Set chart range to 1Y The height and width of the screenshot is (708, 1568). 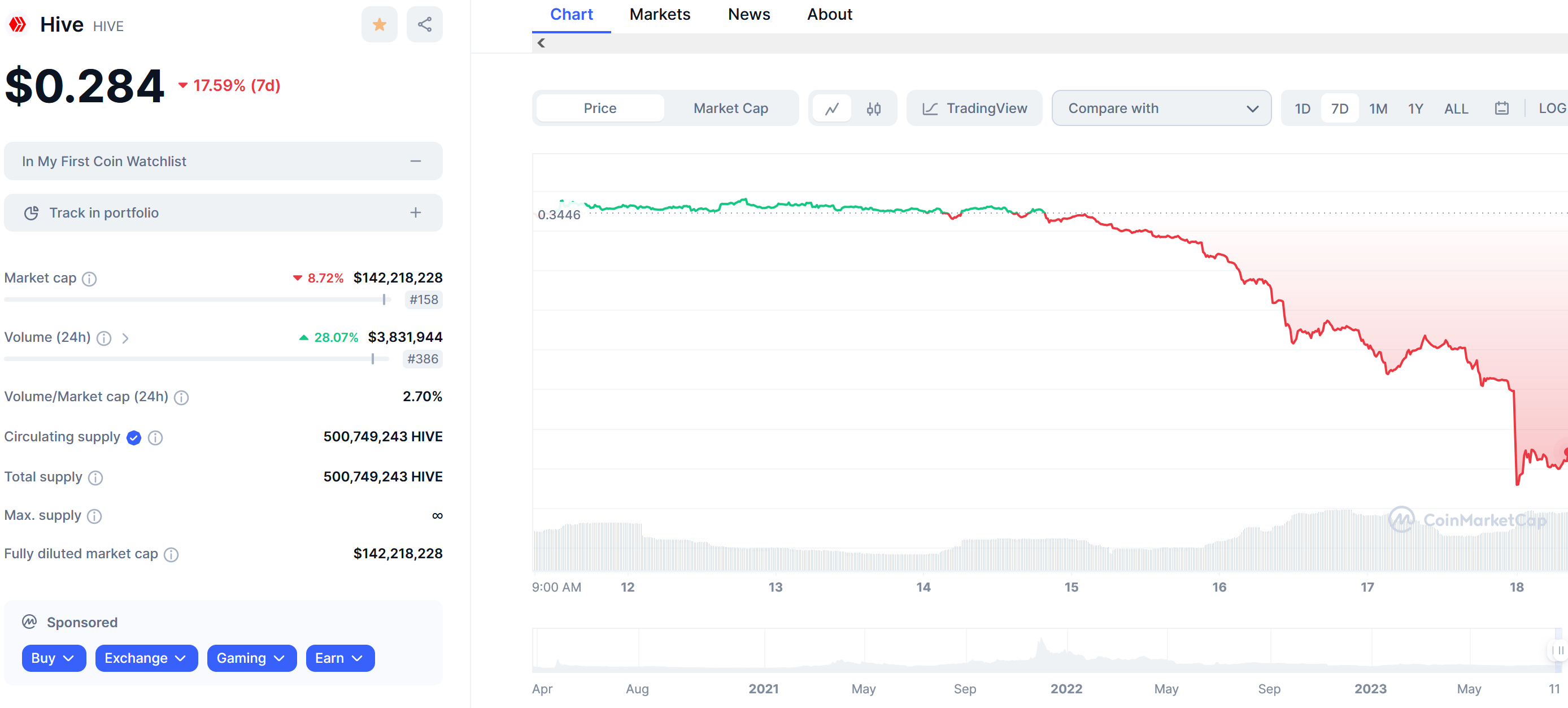pos(1416,108)
